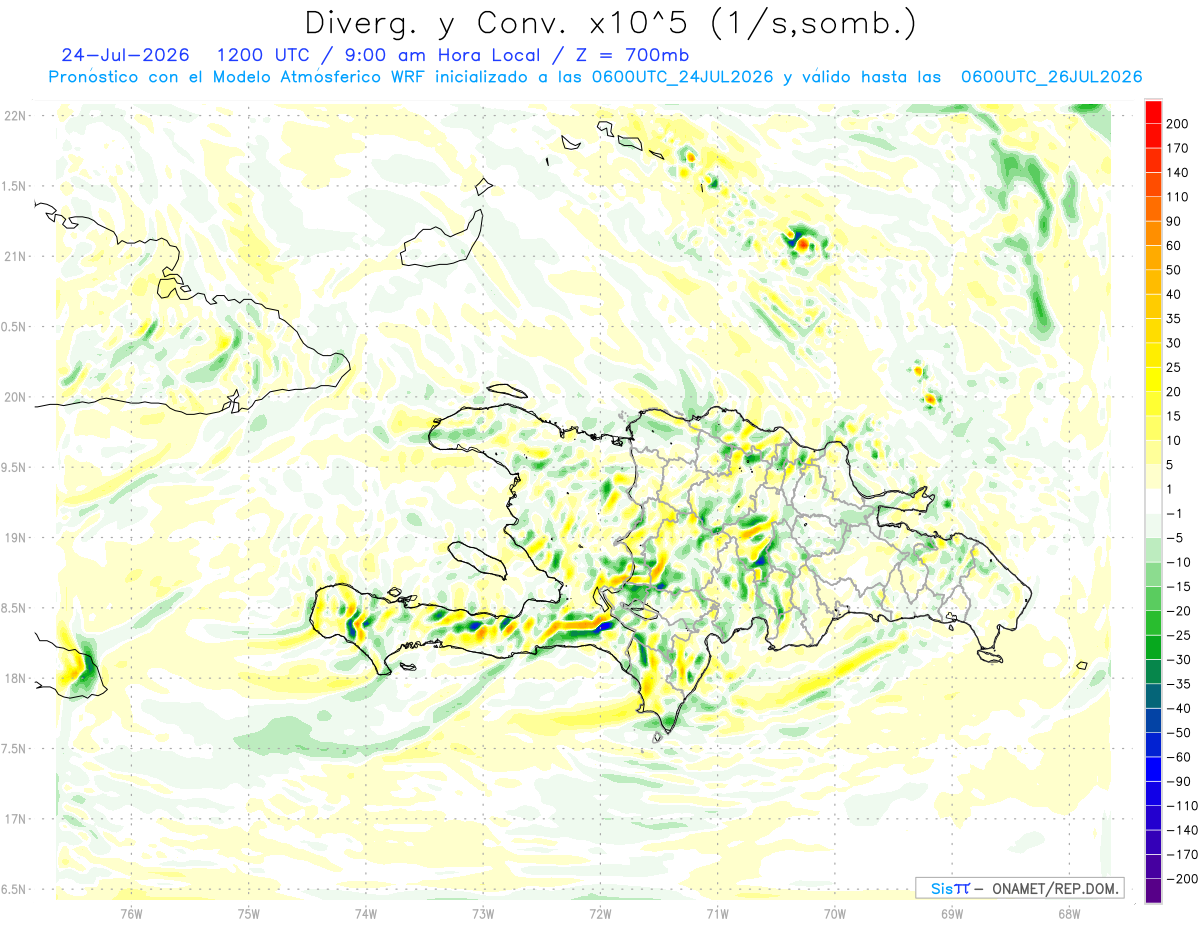The image size is (1200, 927).
Task: Click the '-40' color scale value
Action: (1178, 709)
